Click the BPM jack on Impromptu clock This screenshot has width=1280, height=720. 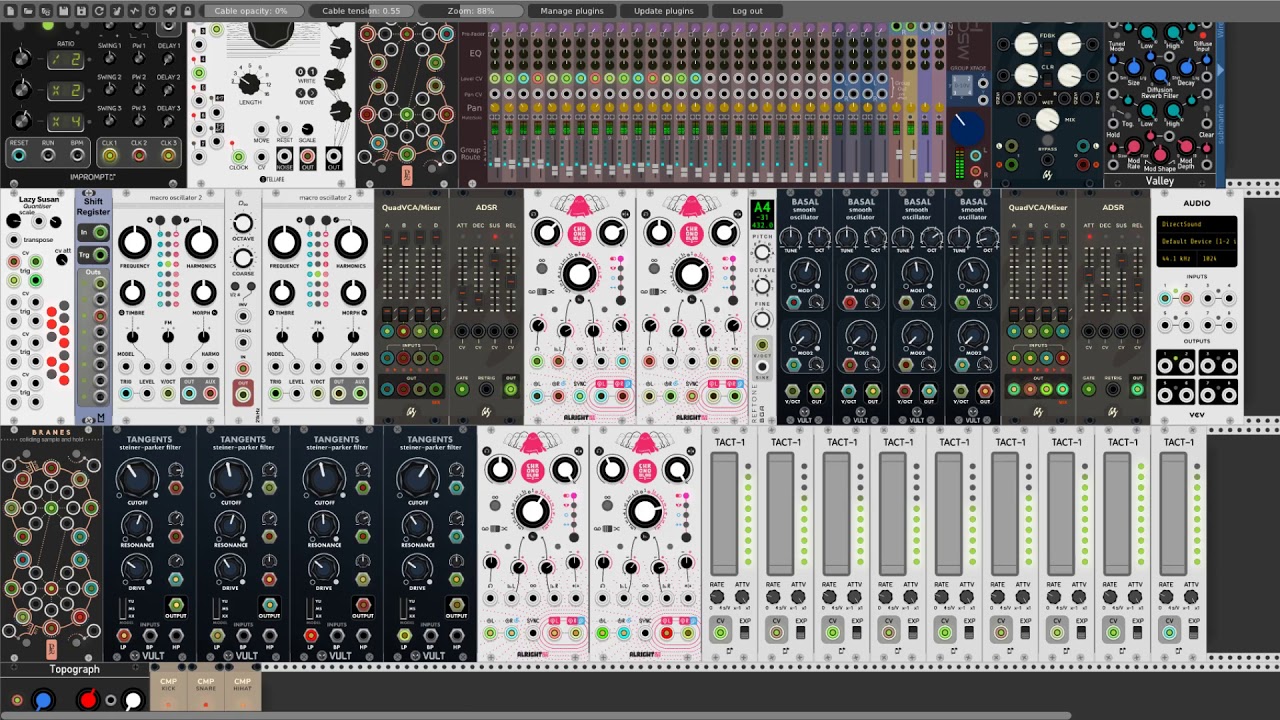(x=76, y=155)
